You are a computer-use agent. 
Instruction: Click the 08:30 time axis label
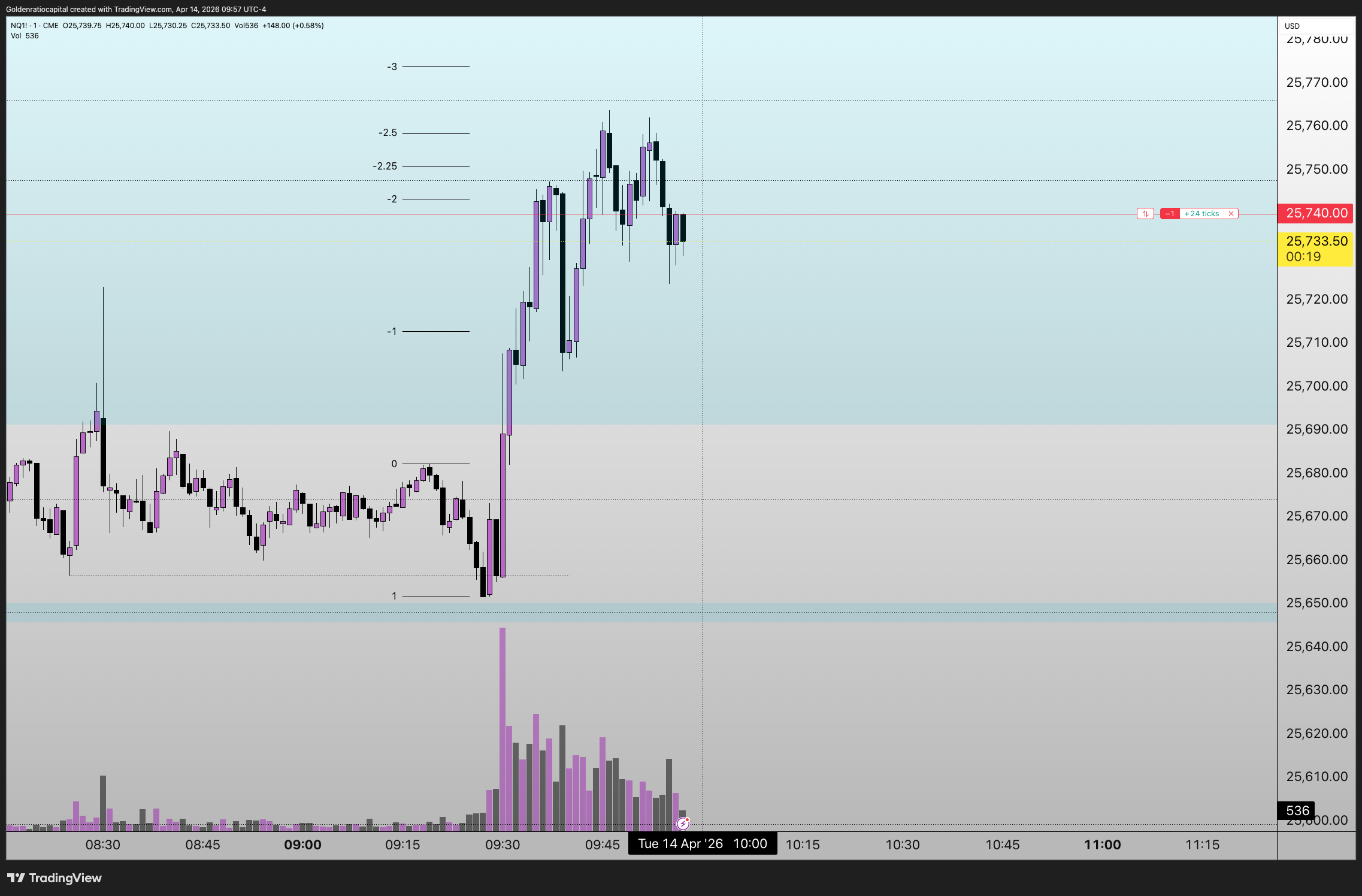(x=102, y=844)
